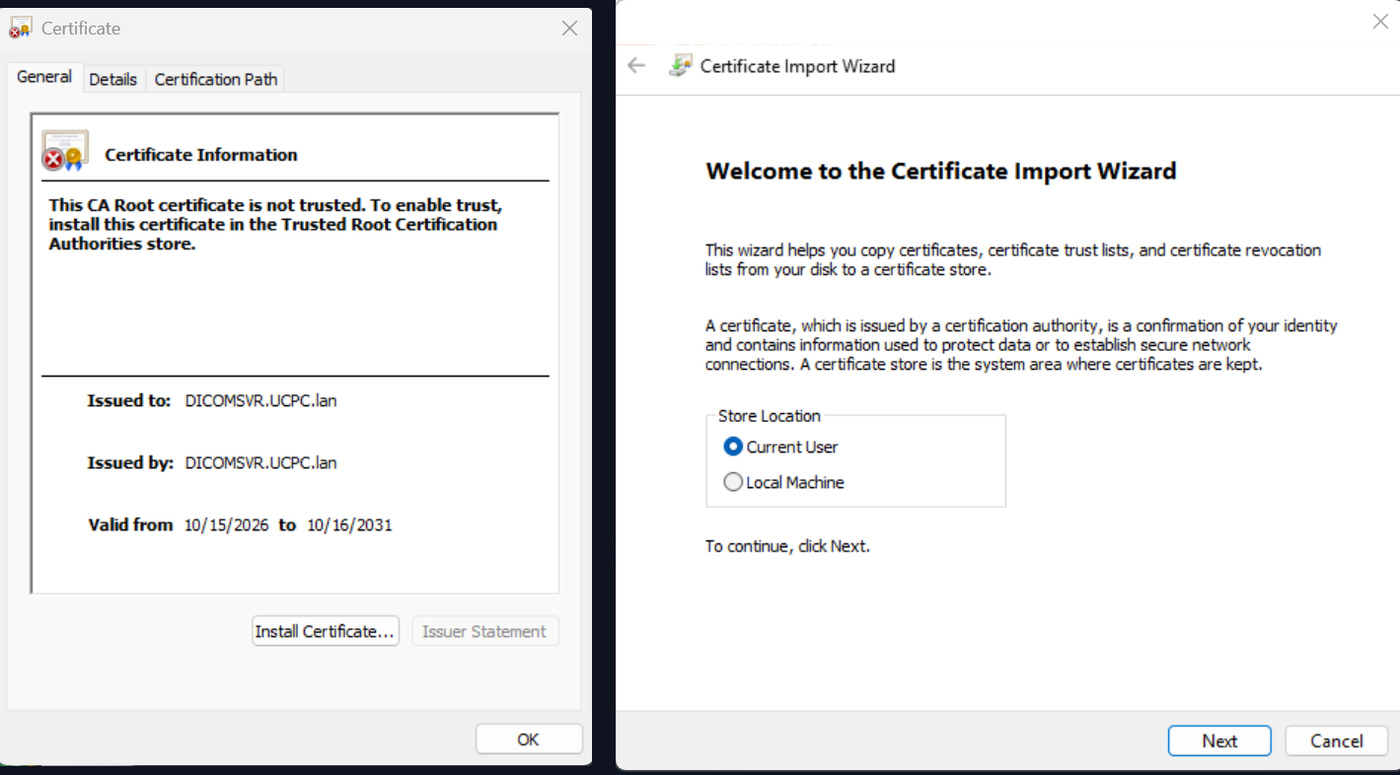
Task: Click the valid-from date 10/15/2026
Action: (227, 524)
